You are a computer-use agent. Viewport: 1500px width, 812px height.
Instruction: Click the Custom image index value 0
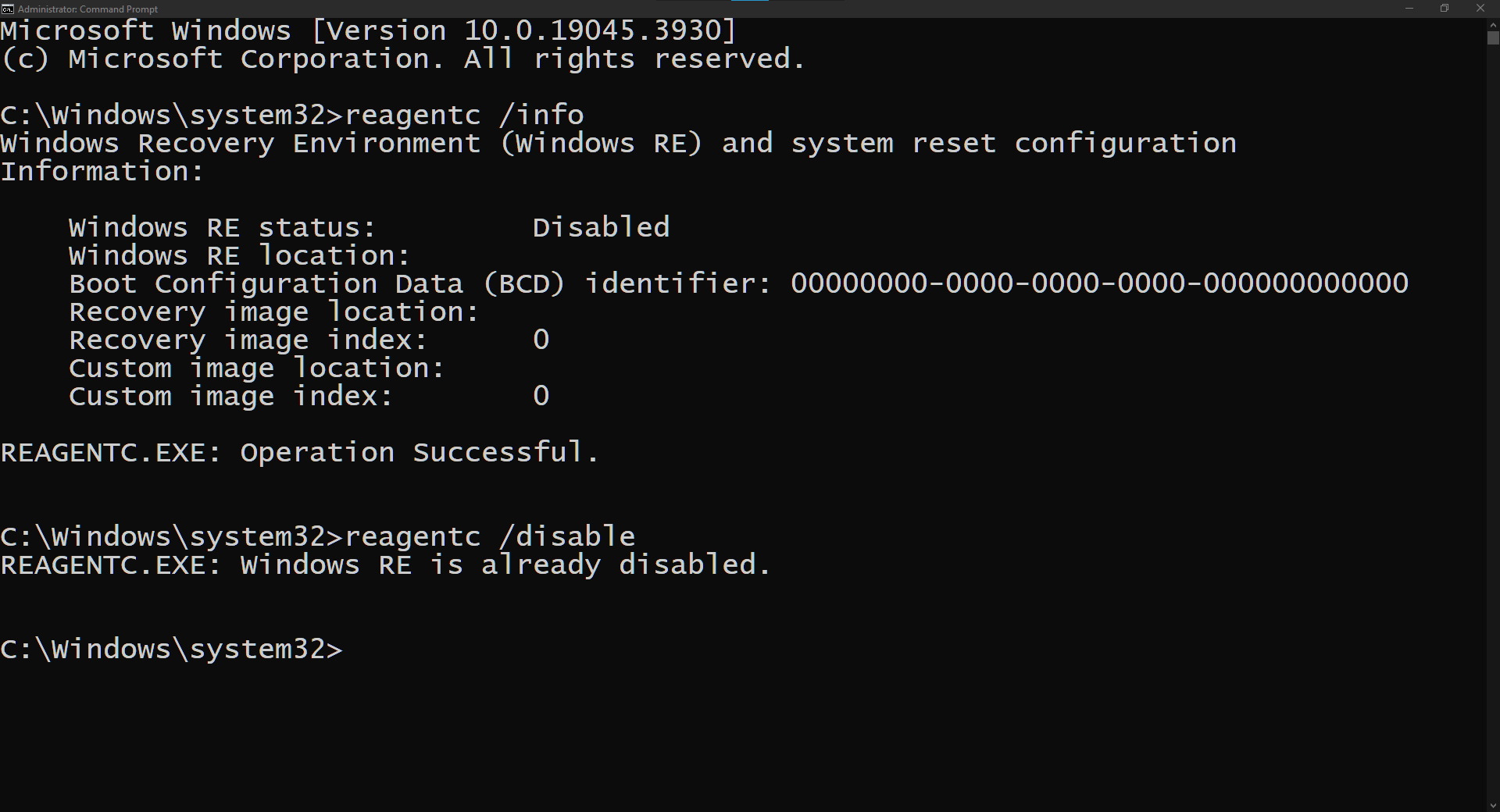click(x=541, y=396)
